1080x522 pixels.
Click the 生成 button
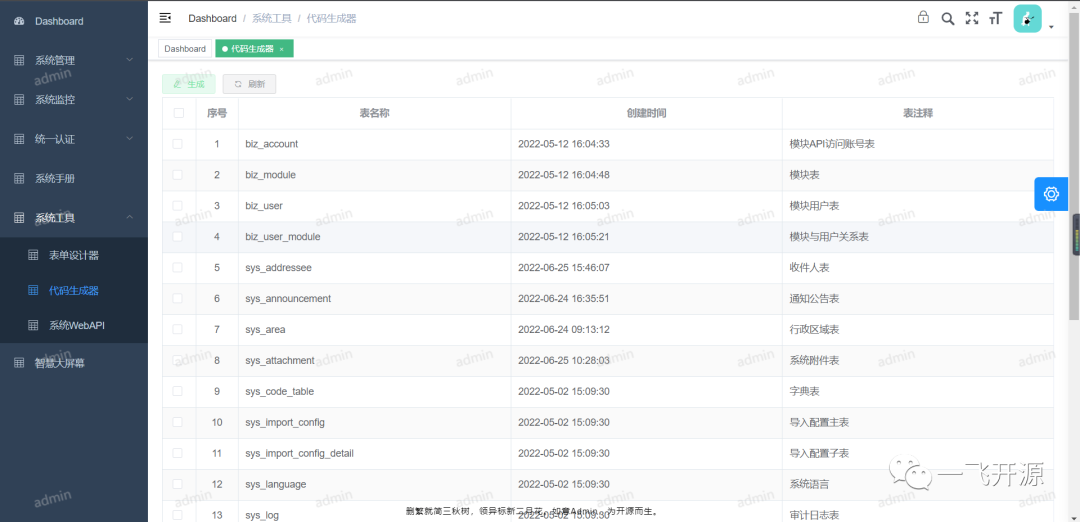[x=189, y=84]
